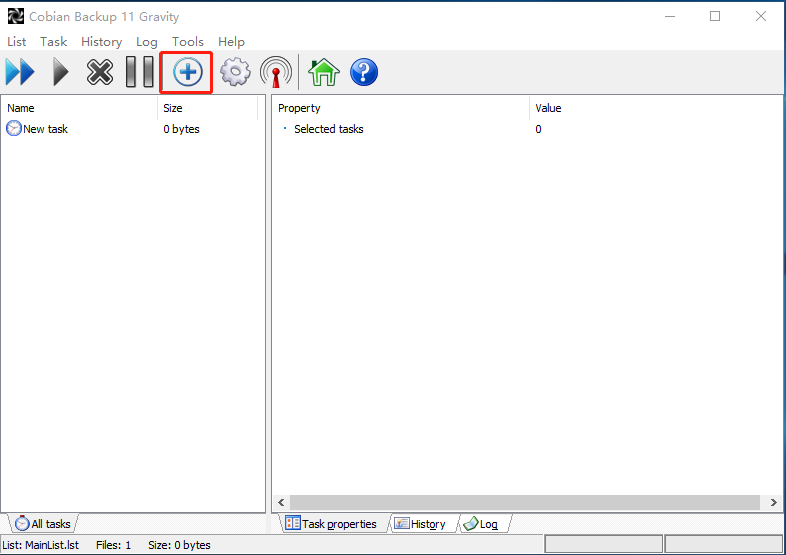
Task: Create a new task with plus icon
Action: click(187, 72)
